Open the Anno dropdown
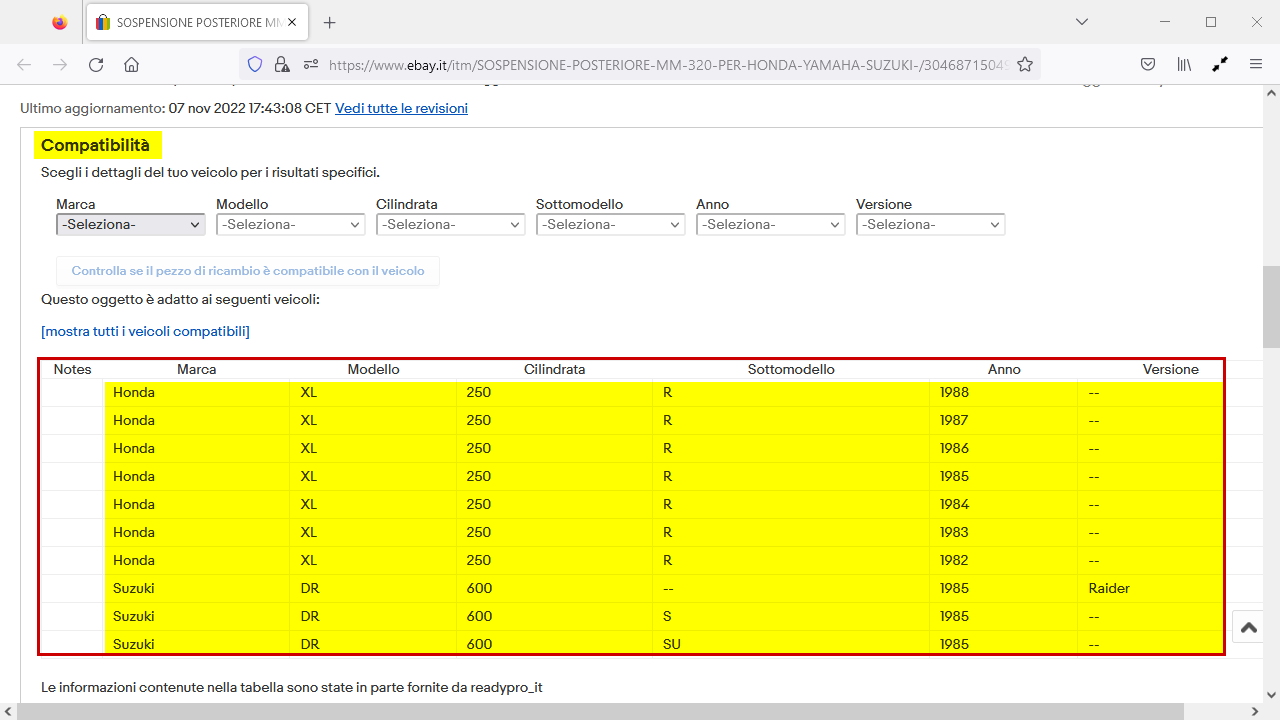The width and height of the screenshot is (1280, 720). coord(771,225)
